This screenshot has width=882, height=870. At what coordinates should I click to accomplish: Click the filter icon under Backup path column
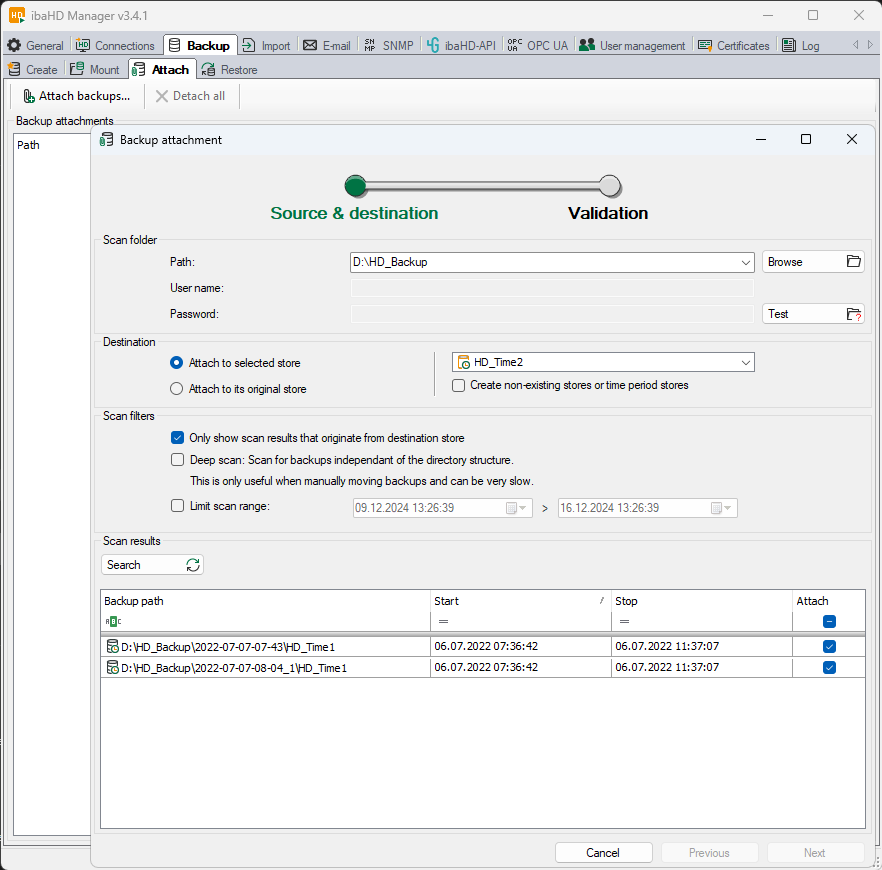(112, 621)
